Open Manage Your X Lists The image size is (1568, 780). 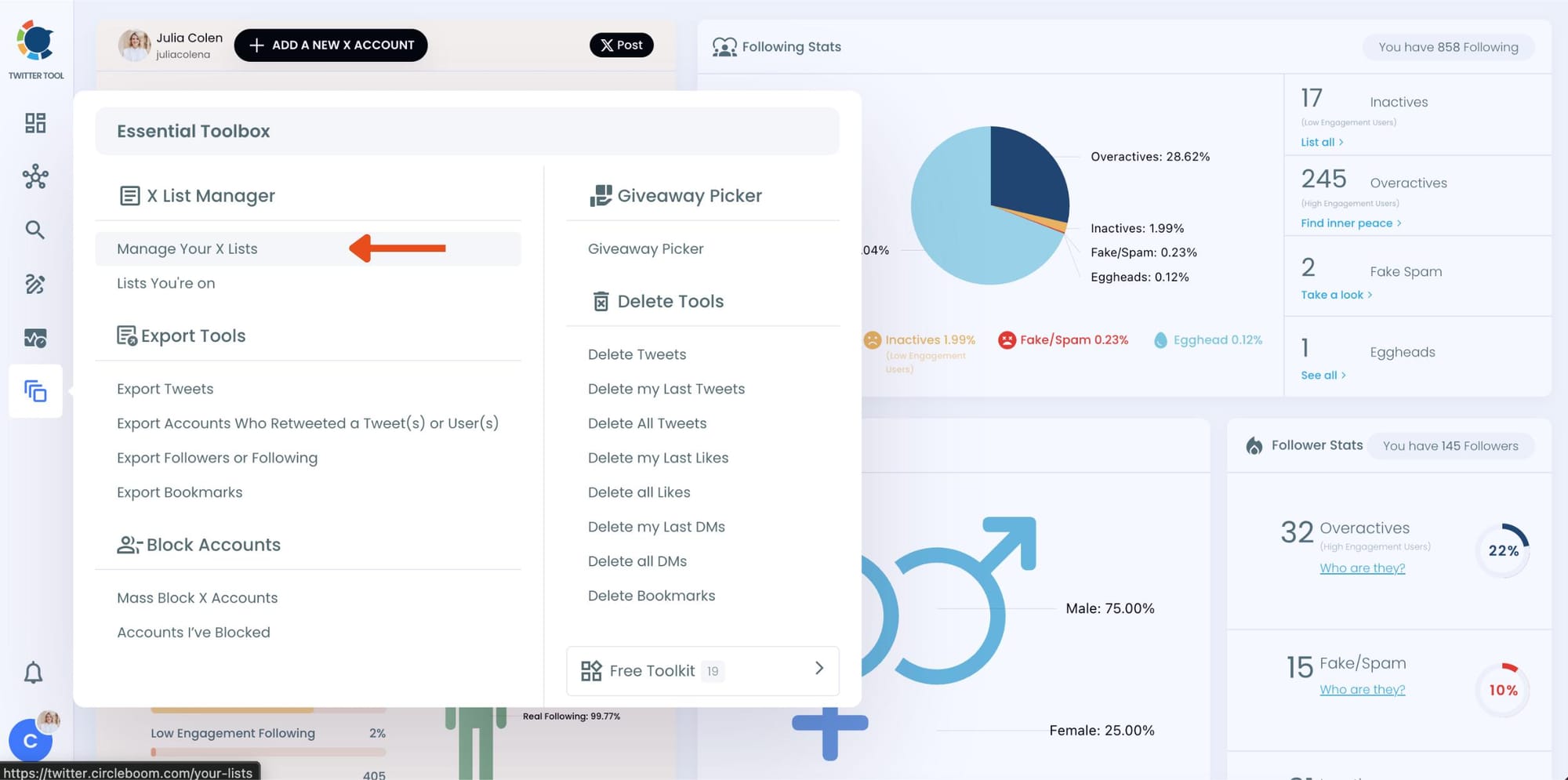[308, 249]
